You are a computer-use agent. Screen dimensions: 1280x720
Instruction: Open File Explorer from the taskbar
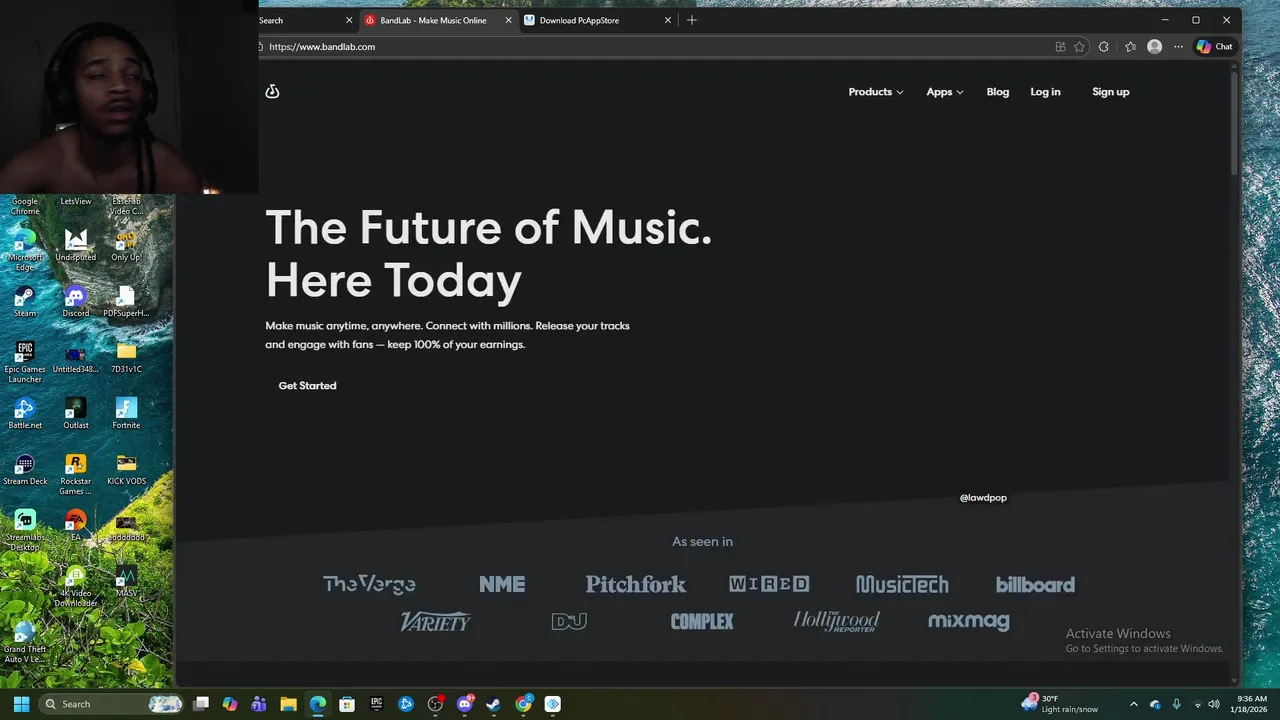288,704
